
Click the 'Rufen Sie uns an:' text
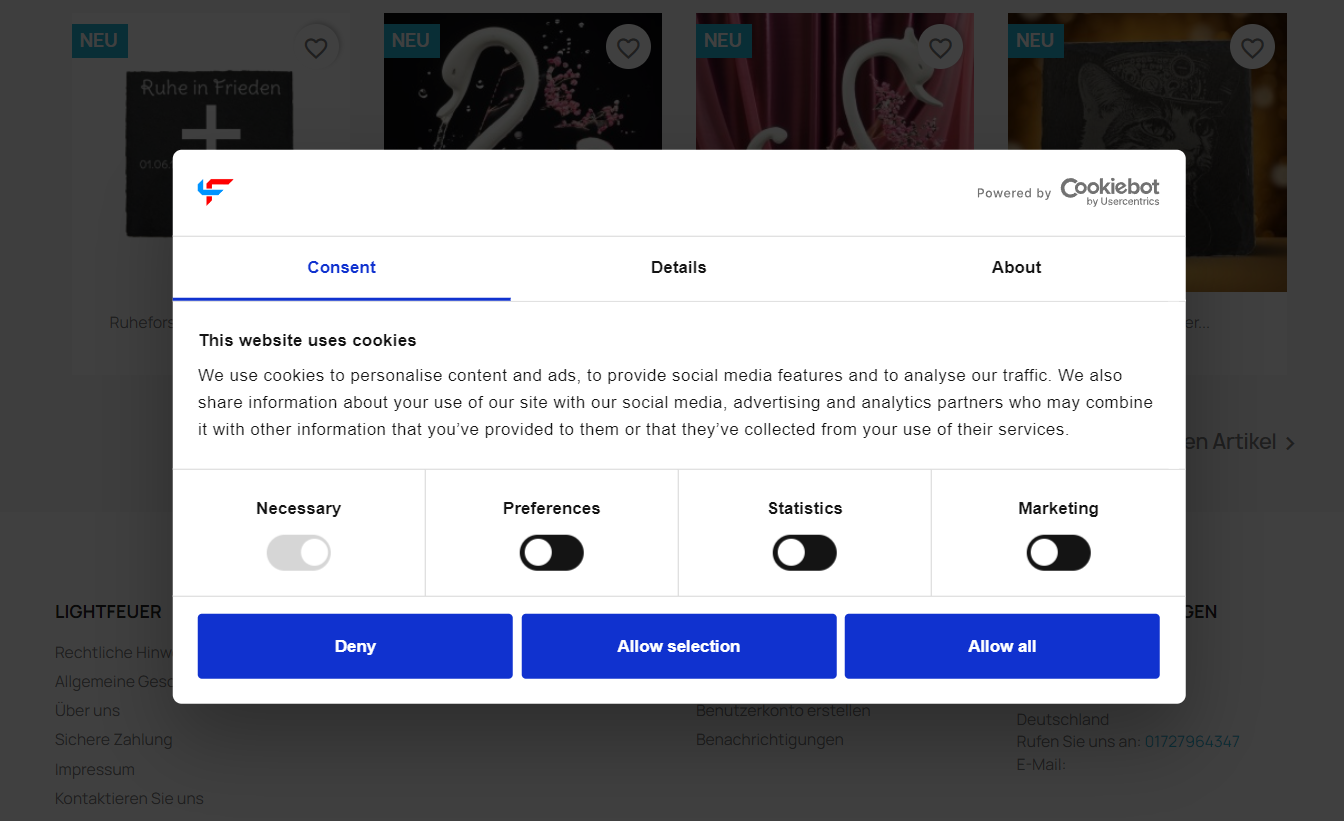coord(1078,742)
